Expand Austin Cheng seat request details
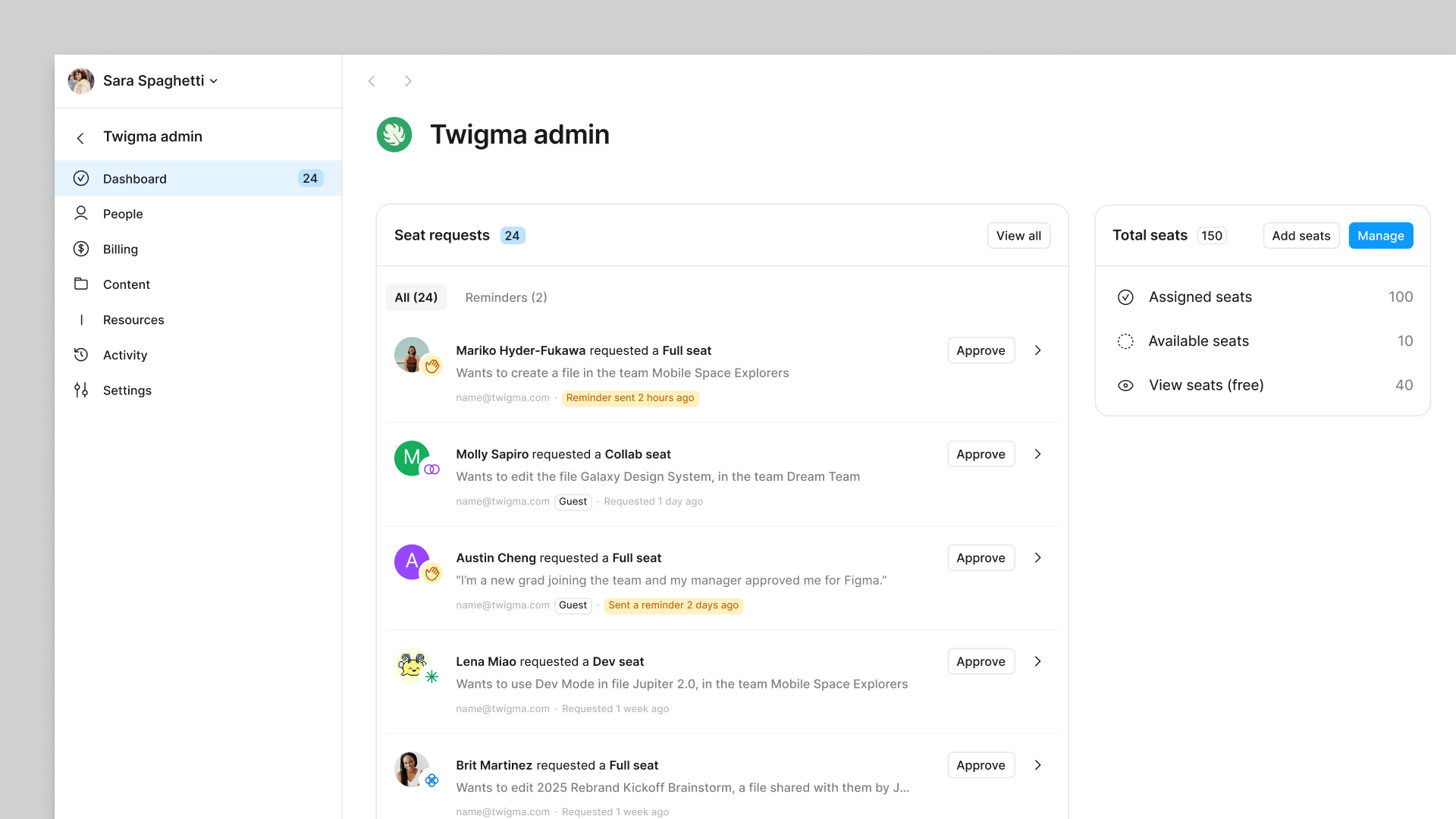 click(x=1037, y=557)
